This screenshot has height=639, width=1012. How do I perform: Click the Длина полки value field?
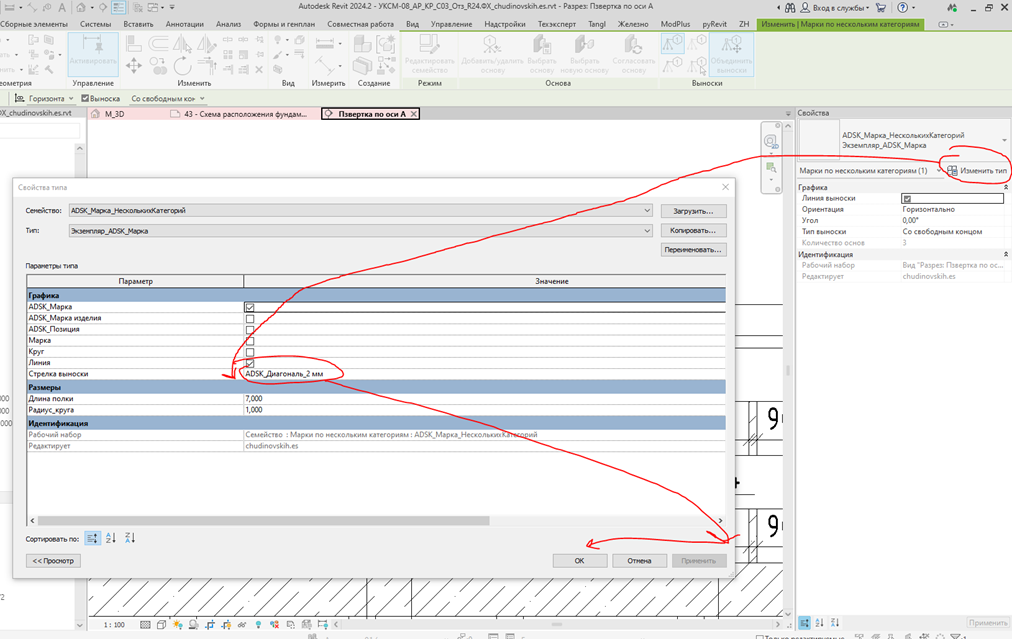pyautogui.click(x=485, y=398)
